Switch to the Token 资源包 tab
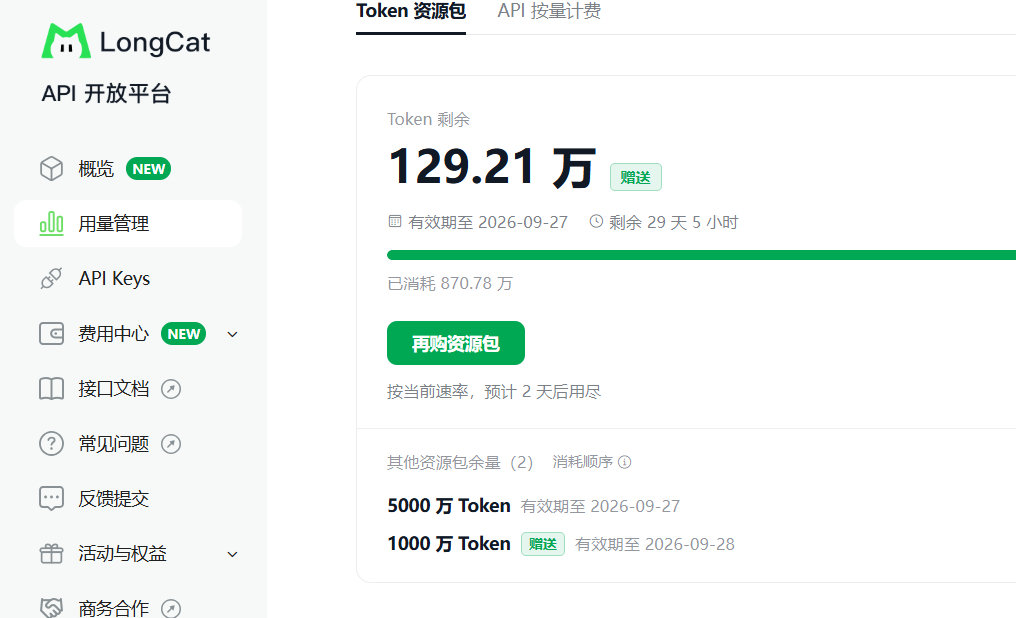This screenshot has height=618, width=1016. [411, 12]
